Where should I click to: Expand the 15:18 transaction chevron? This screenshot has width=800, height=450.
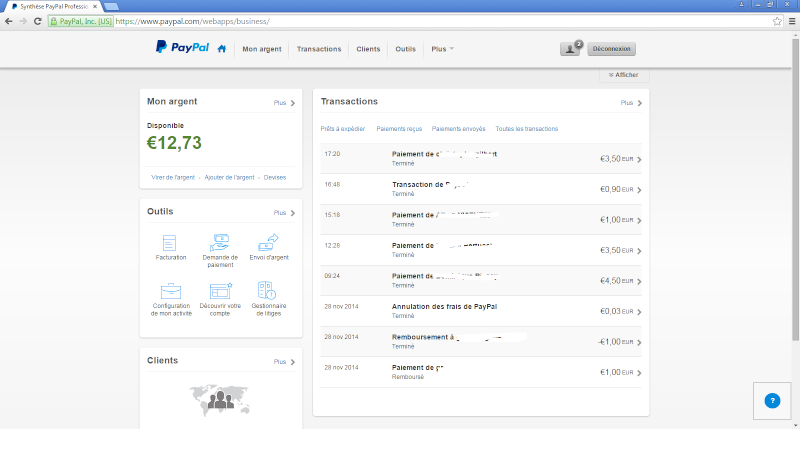[x=639, y=220]
